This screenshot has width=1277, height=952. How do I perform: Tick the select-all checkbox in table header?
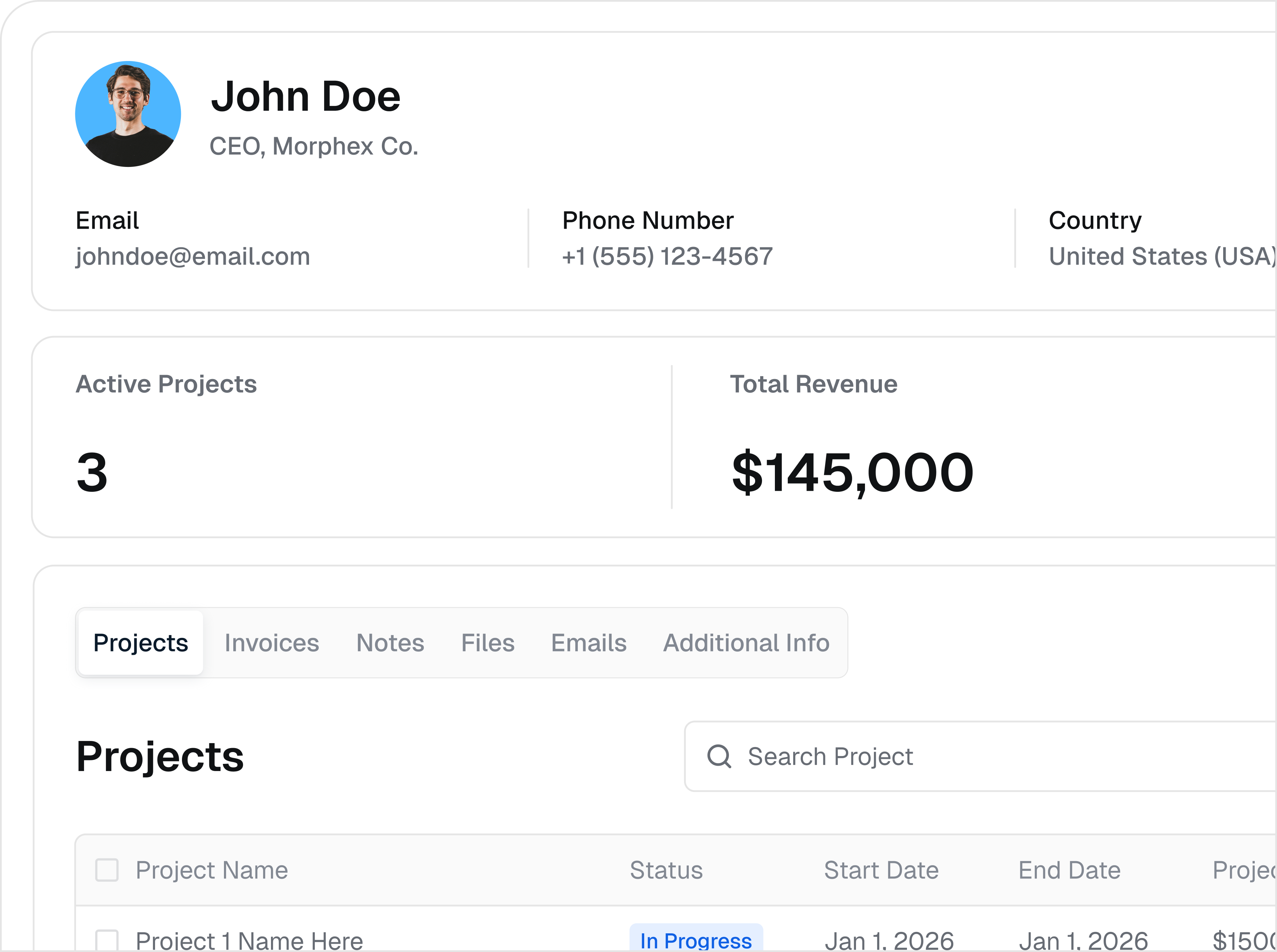(x=107, y=870)
